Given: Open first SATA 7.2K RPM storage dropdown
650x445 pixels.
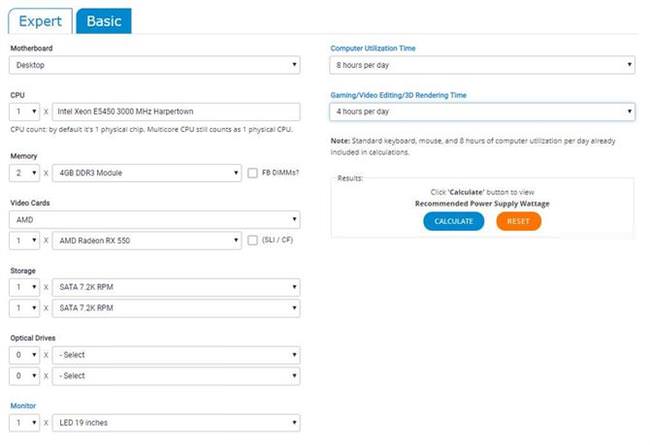Looking at the screenshot, I should [176, 287].
